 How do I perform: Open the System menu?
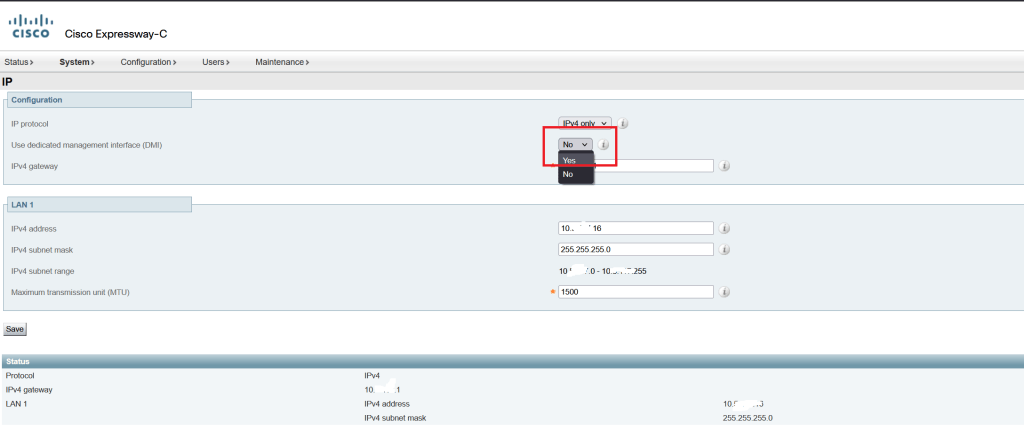point(76,62)
